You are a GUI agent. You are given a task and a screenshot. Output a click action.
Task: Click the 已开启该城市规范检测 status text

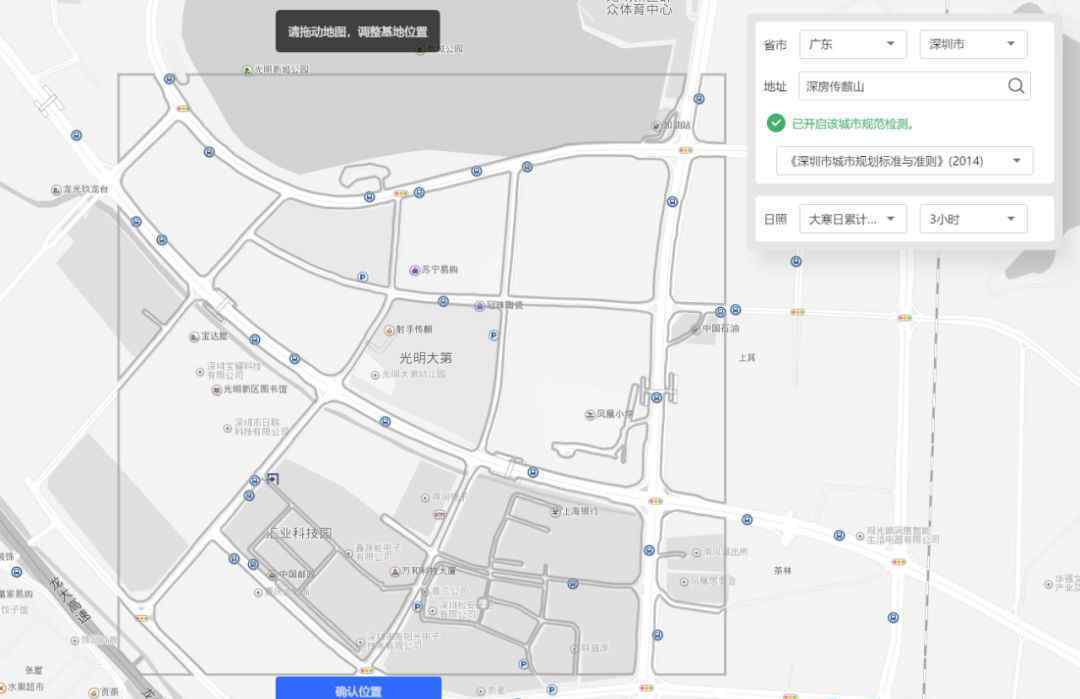click(852, 124)
